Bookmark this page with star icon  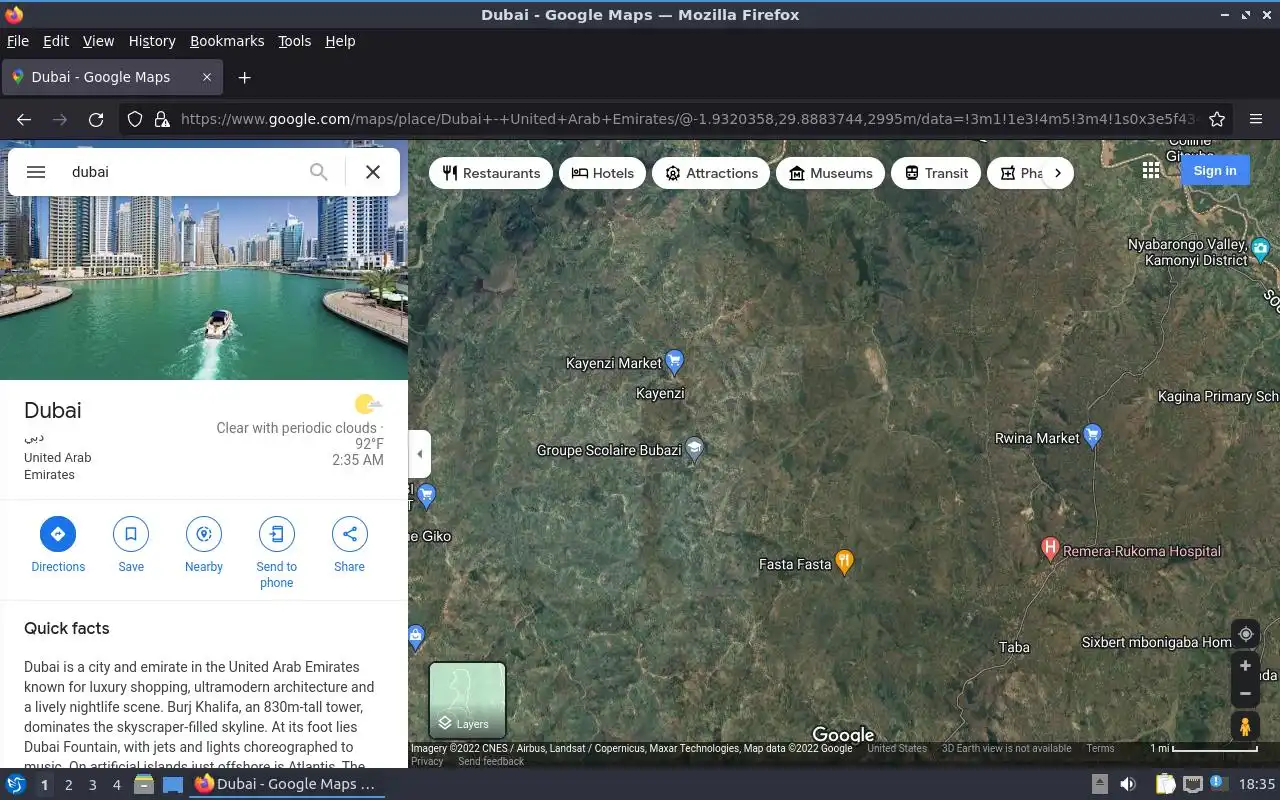coord(1217,119)
